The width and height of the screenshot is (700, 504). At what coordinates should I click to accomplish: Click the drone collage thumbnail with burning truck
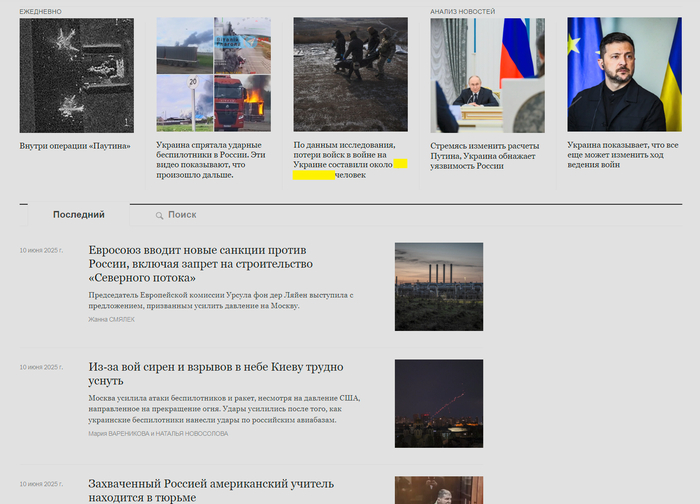[213, 75]
